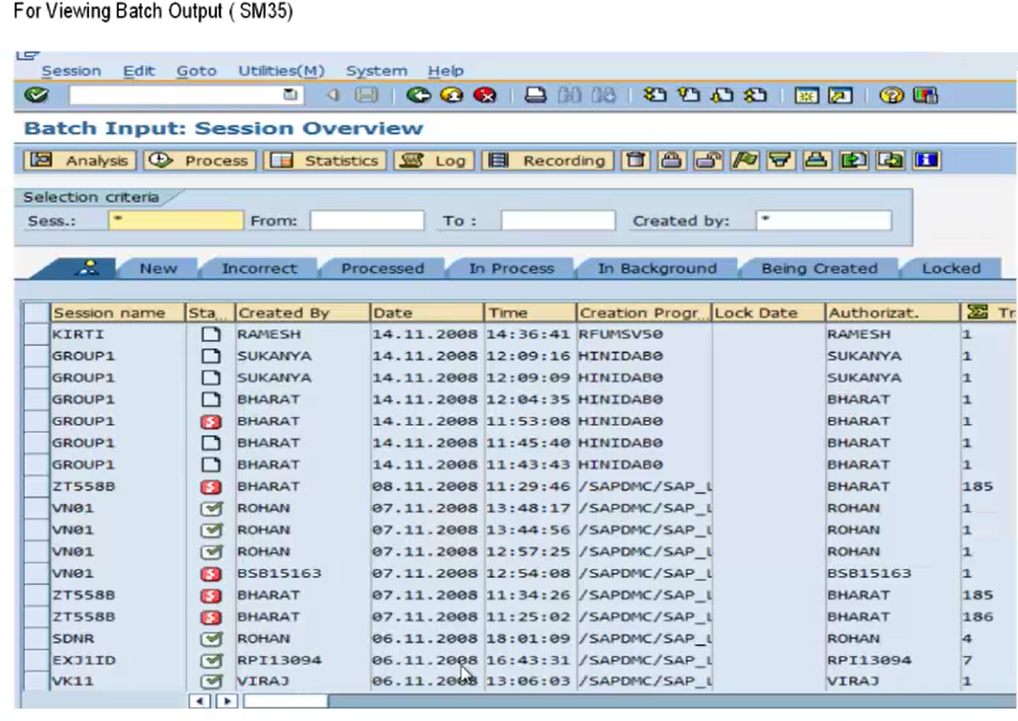
Task: Click the Session name column header
Action: point(118,313)
